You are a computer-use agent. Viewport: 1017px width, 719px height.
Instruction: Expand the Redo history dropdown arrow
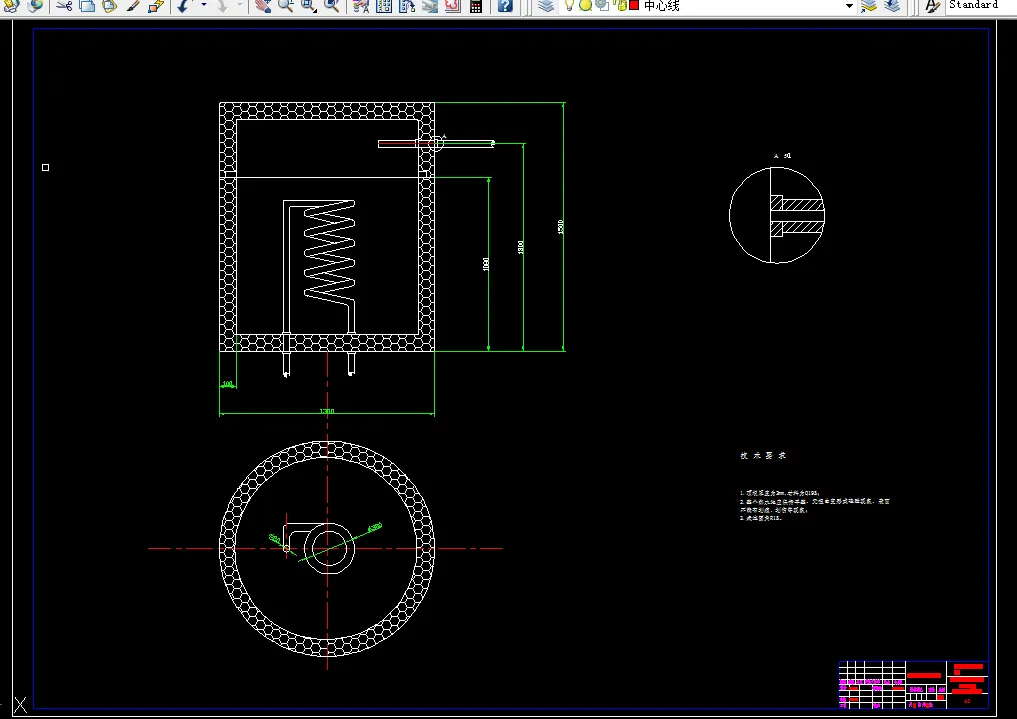(239, 5)
